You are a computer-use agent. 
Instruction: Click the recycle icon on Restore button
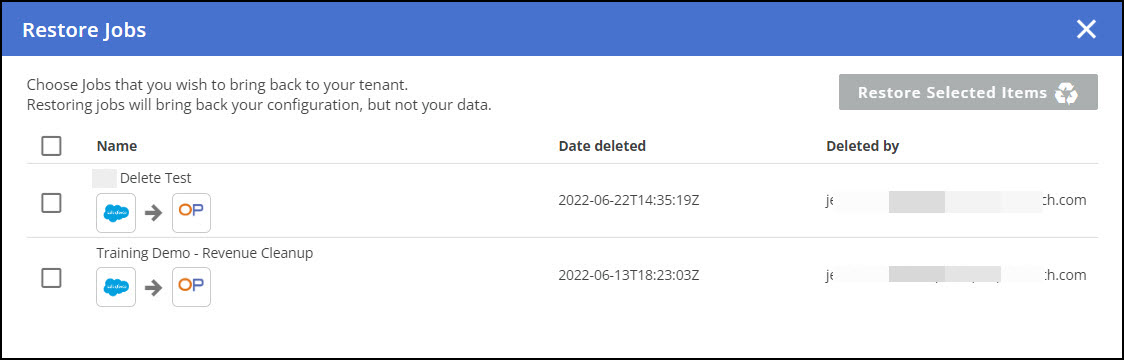tap(1067, 93)
